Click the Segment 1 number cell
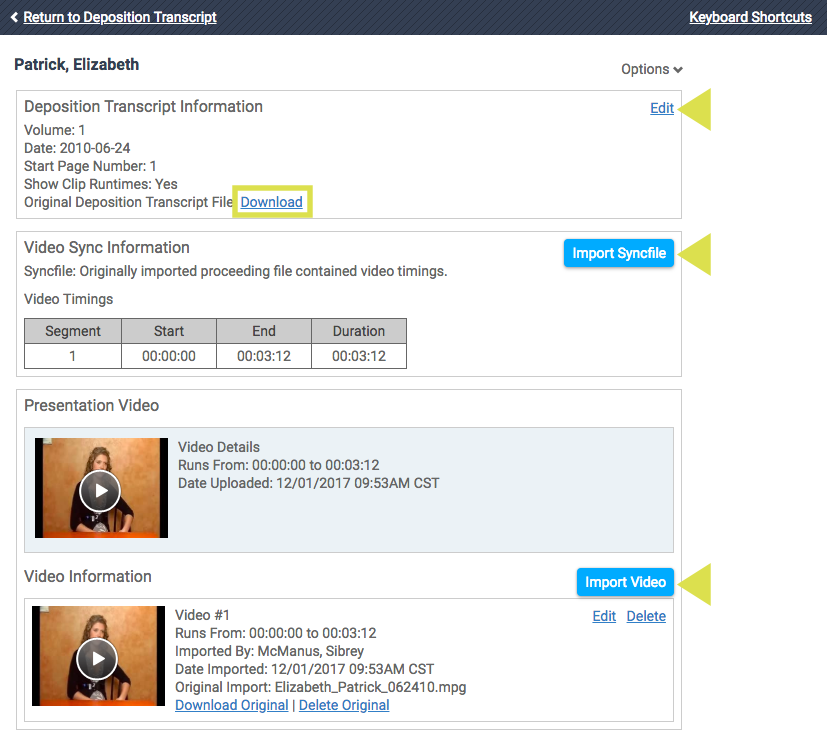This screenshot has width=833, height=742. [73, 356]
